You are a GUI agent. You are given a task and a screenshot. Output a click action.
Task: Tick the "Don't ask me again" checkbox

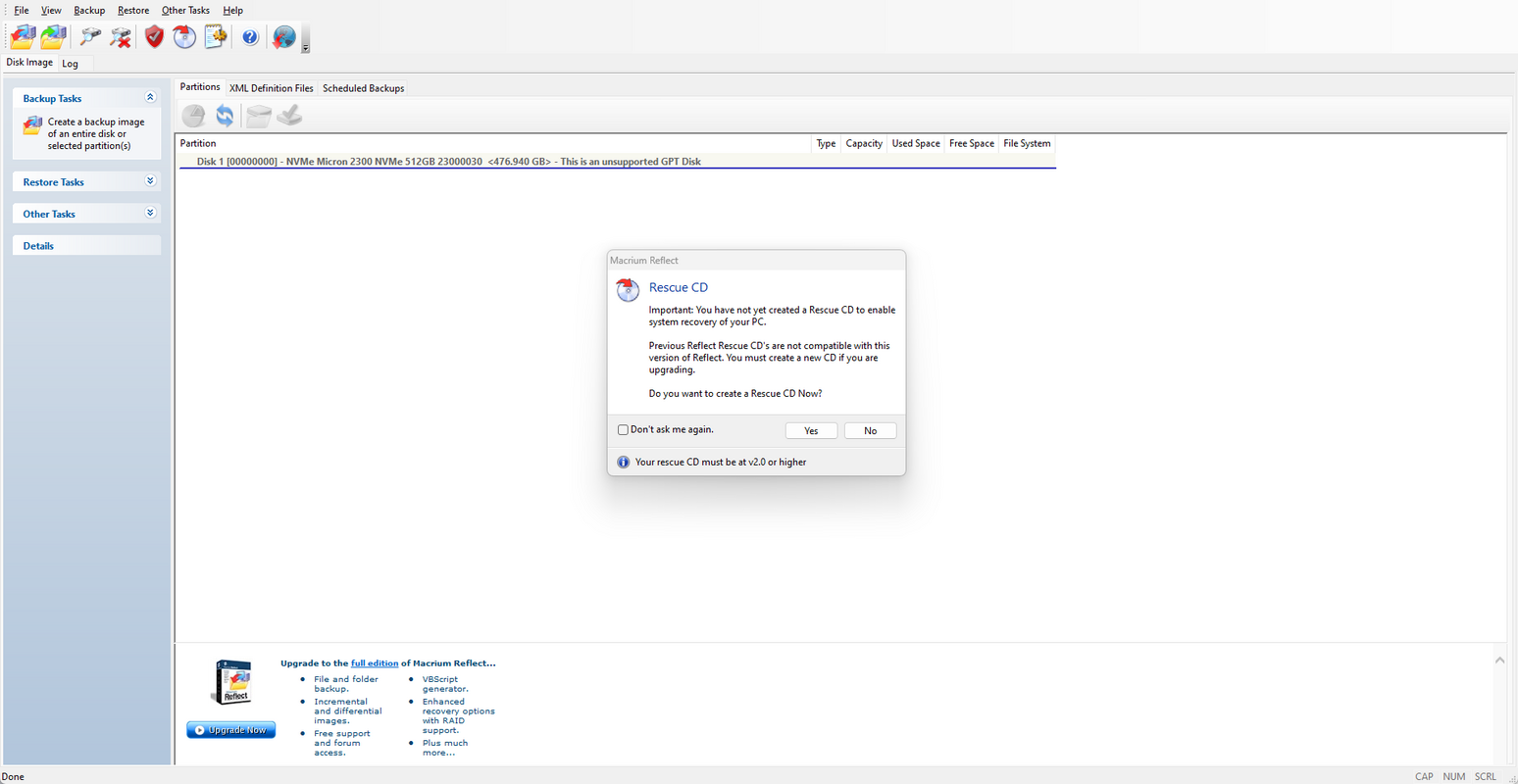tap(623, 430)
